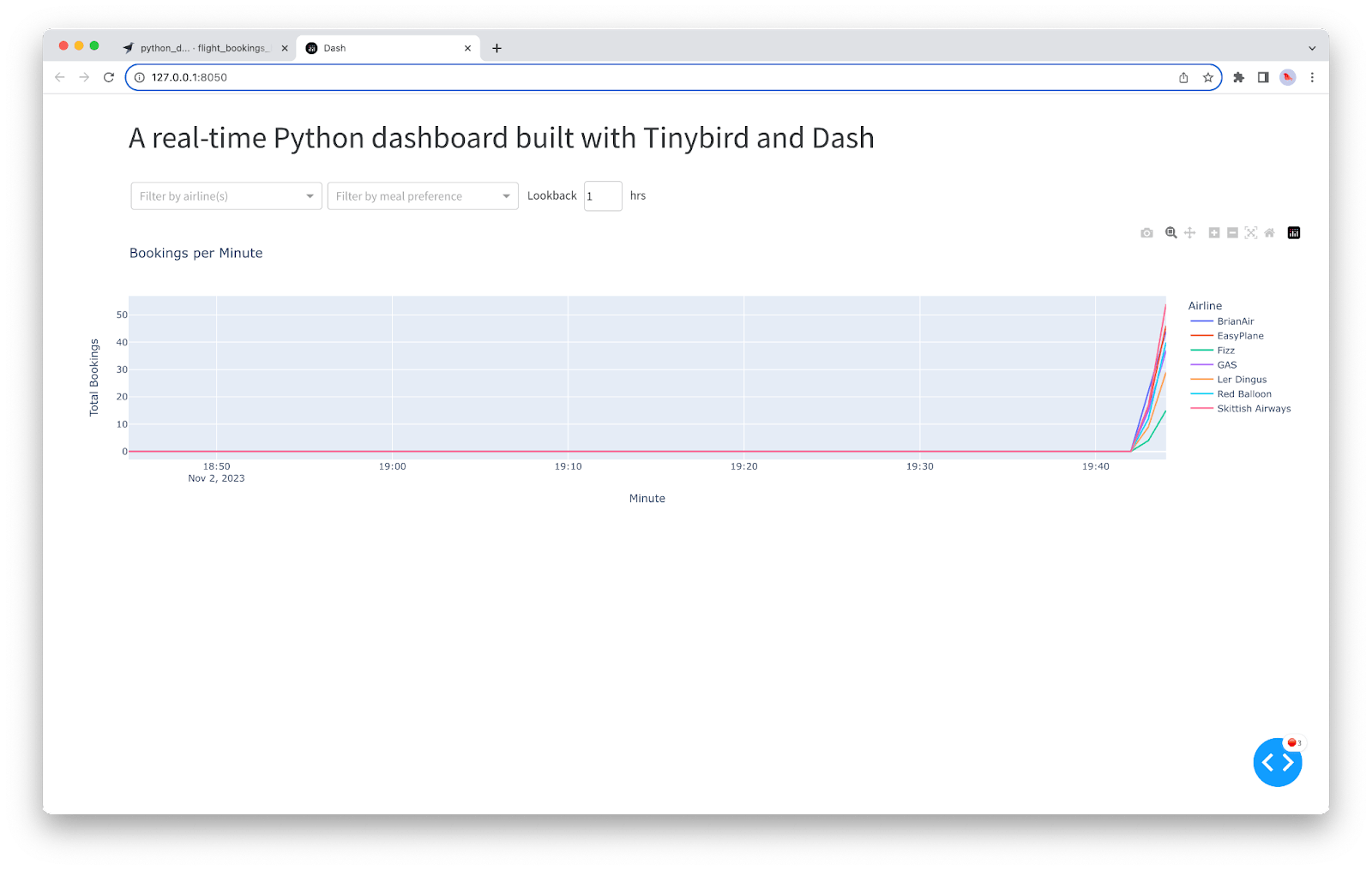This screenshot has width=1372, height=870.
Task: Zoom out using the minus modebar icon
Action: click(x=1232, y=233)
